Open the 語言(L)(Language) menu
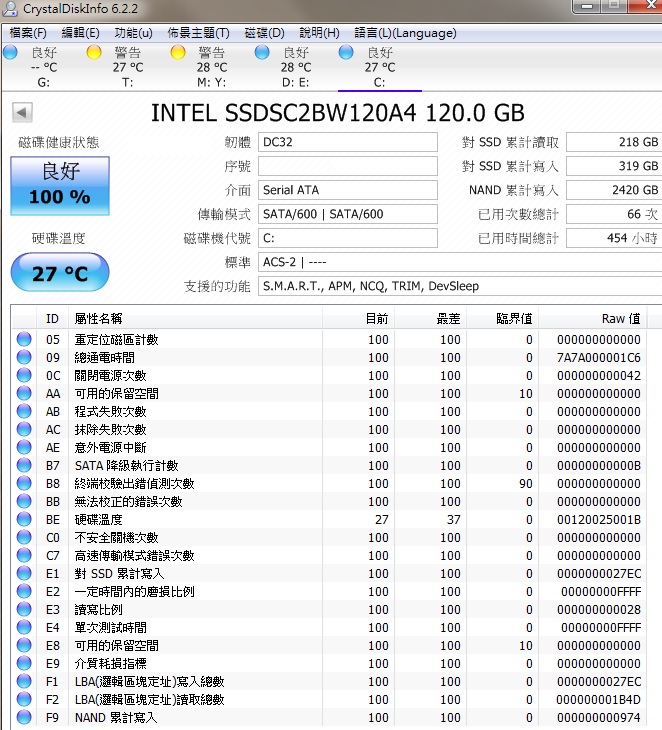This screenshot has width=662, height=730. 405,33
